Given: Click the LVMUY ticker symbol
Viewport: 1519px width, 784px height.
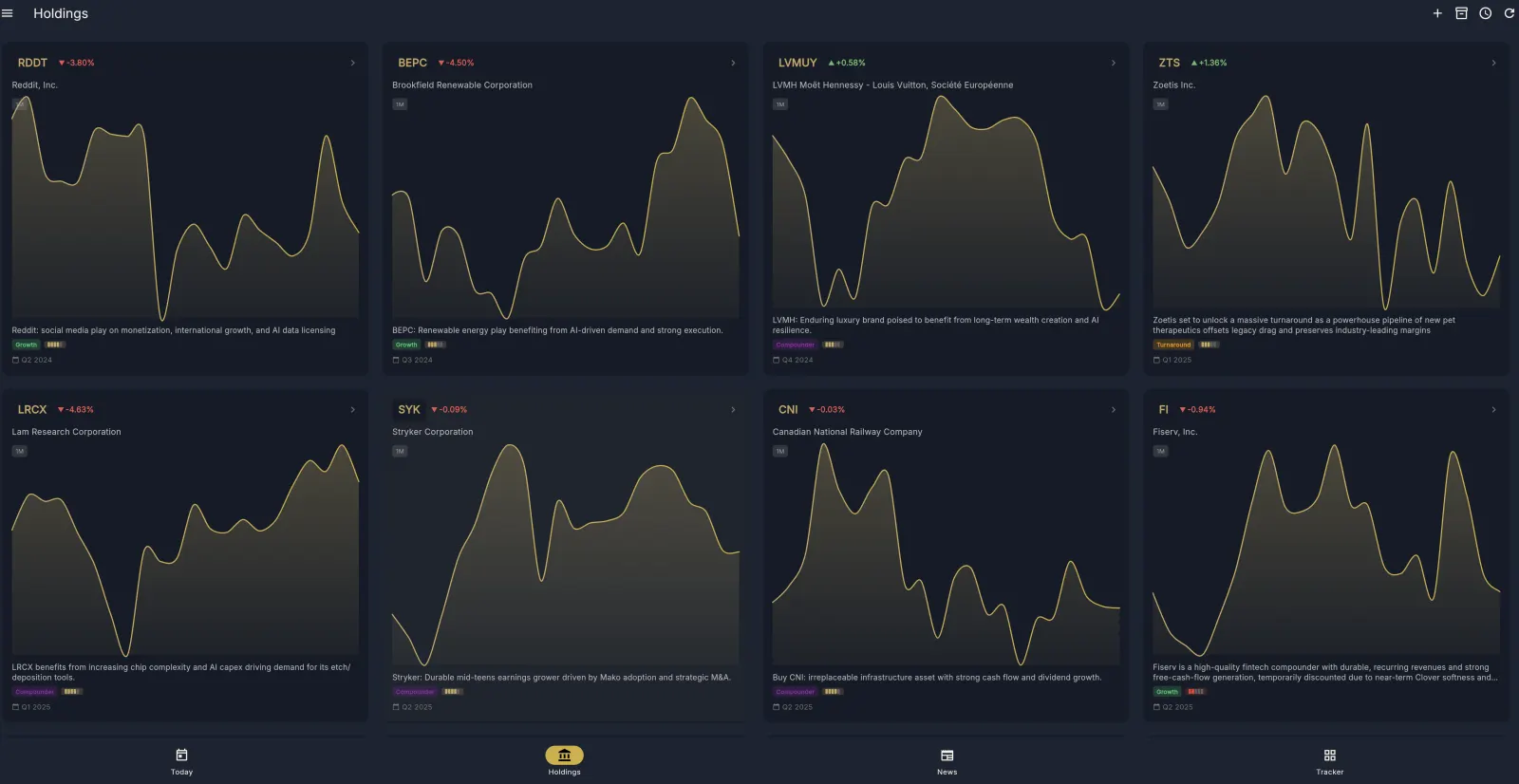Looking at the screenshot, I should click(x=797, y=63).
